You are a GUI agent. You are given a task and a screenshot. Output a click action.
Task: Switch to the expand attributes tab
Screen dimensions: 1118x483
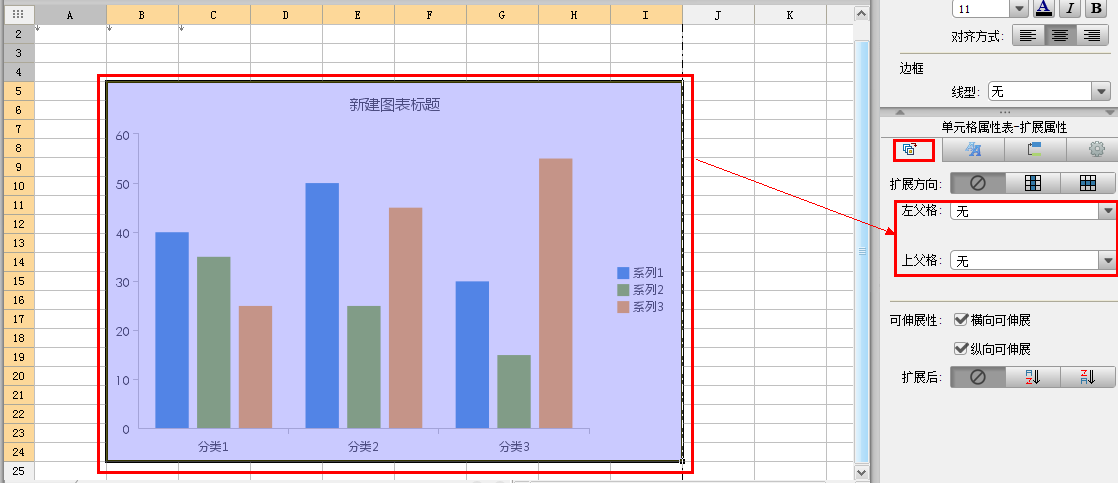(911, 150)
